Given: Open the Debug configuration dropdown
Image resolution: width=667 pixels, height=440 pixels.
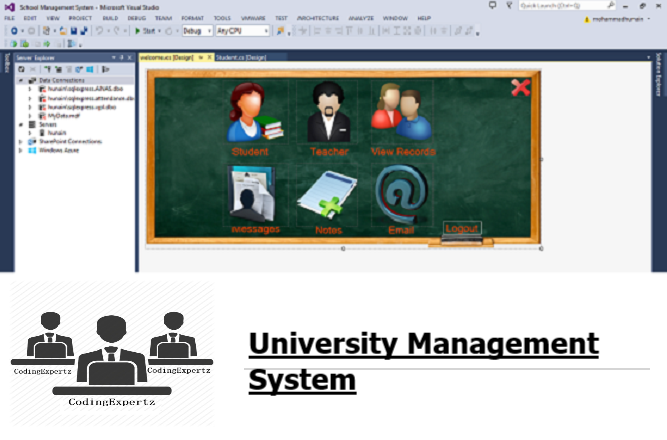Looking at the screenshot, I should click(x=195, y=31).
